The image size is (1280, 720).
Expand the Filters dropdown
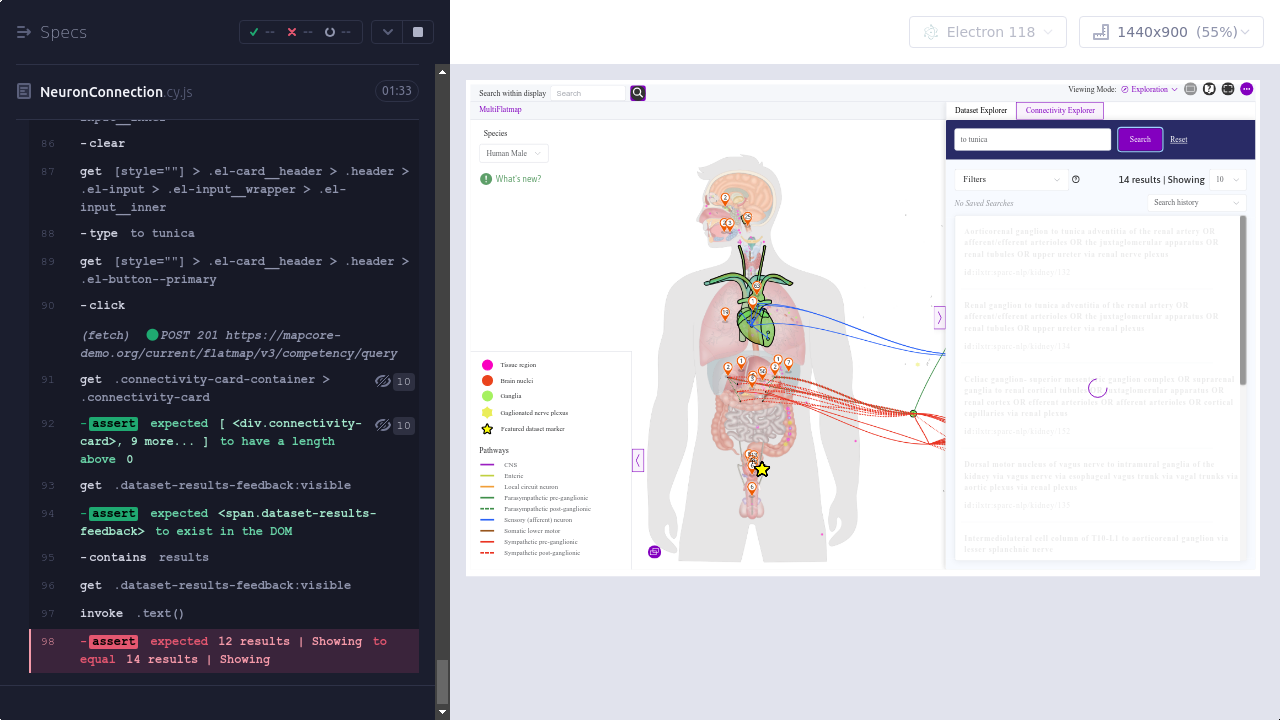(1010, 180)
